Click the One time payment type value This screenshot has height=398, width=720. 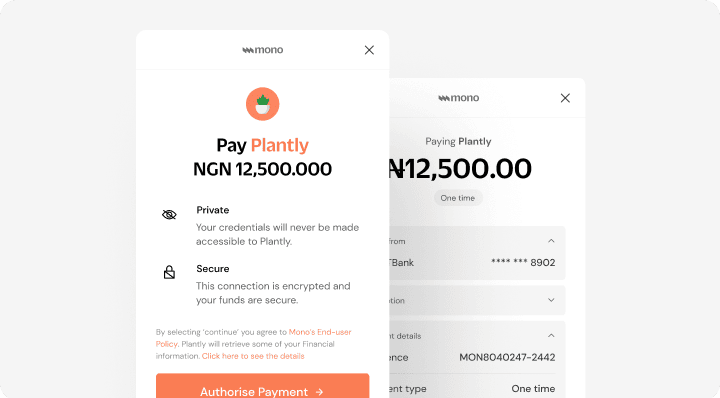click(x=533, y=388)
